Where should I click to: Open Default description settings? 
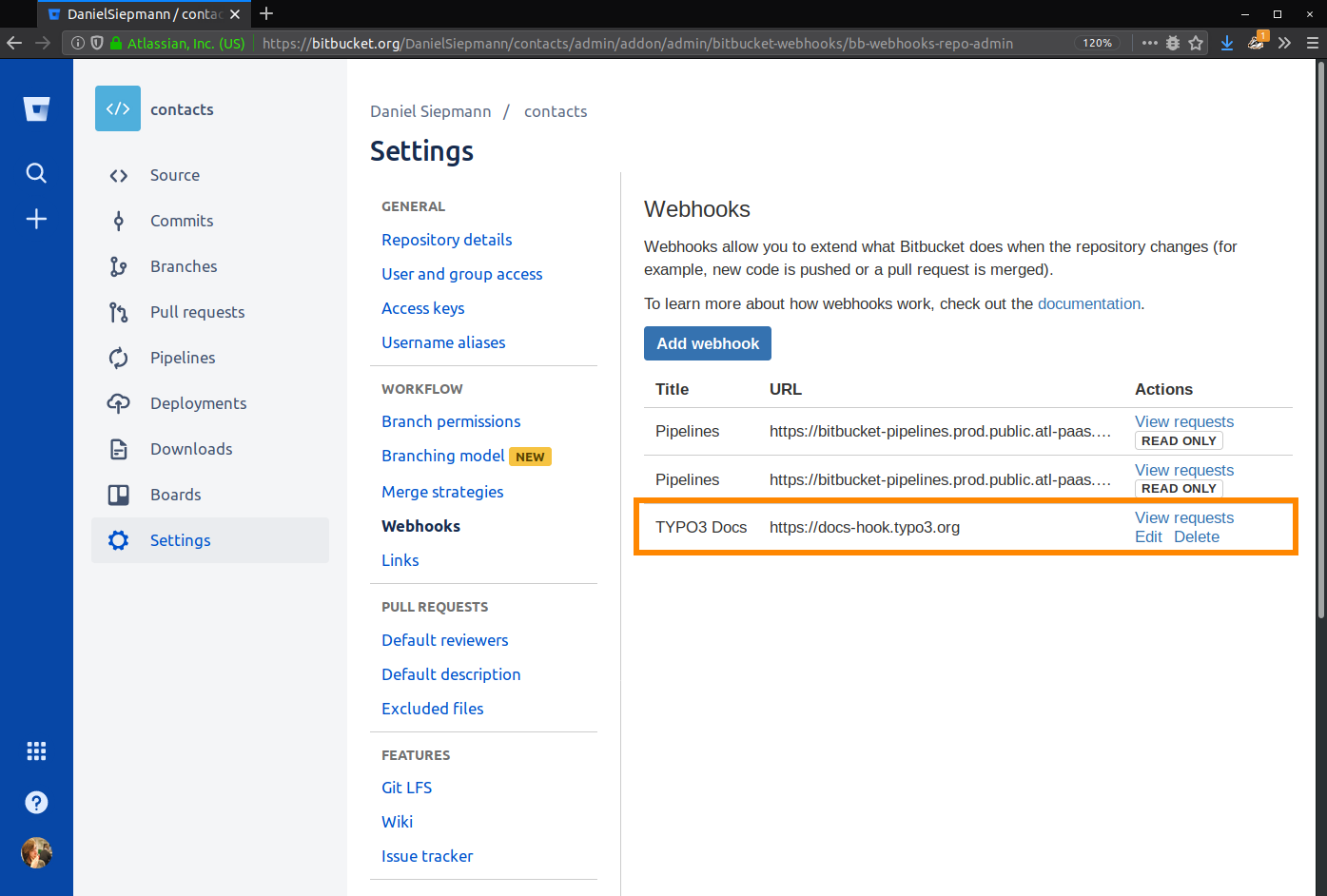(451, 674)
